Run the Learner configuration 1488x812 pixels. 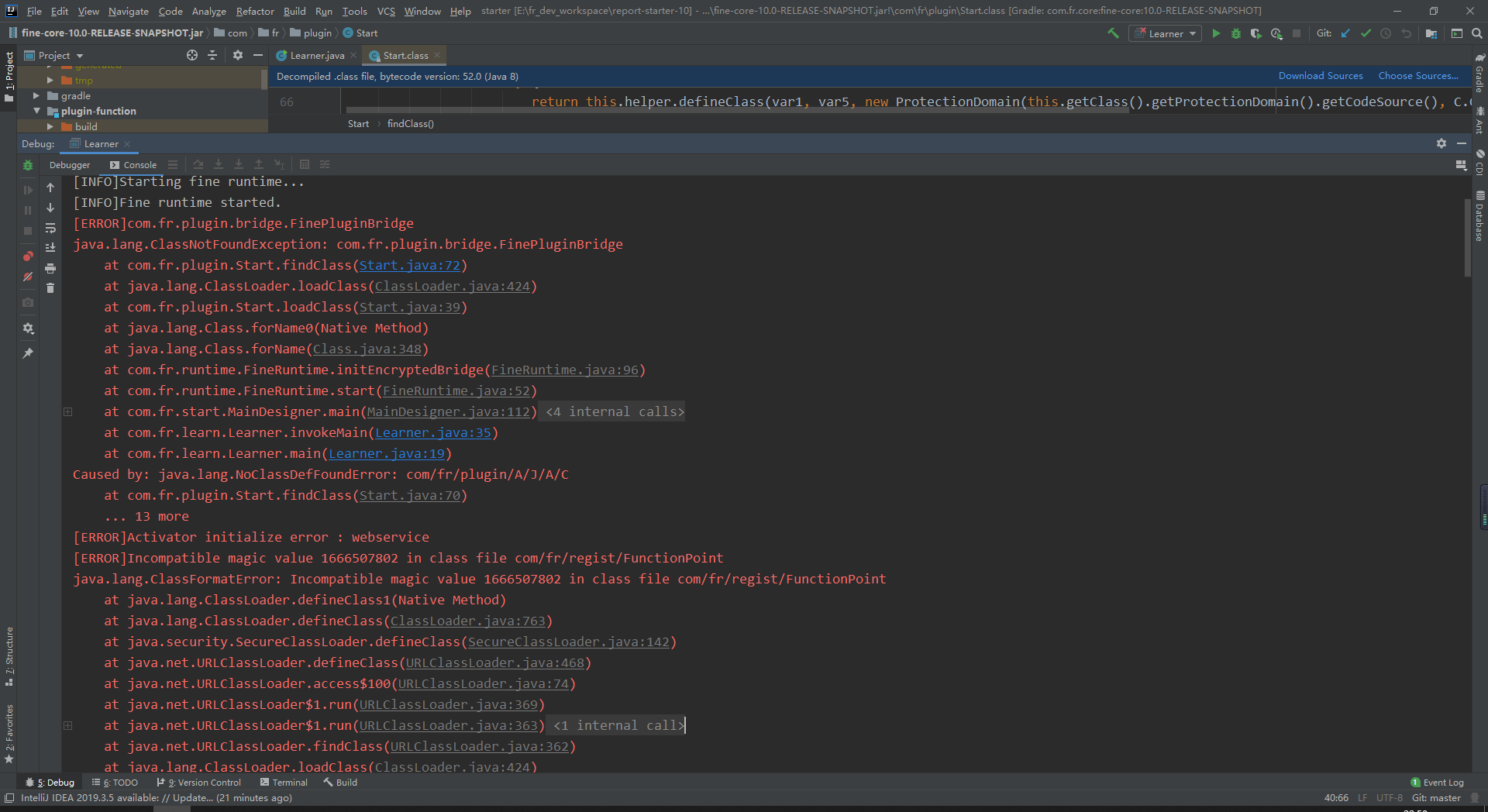tap(1216, 33)
